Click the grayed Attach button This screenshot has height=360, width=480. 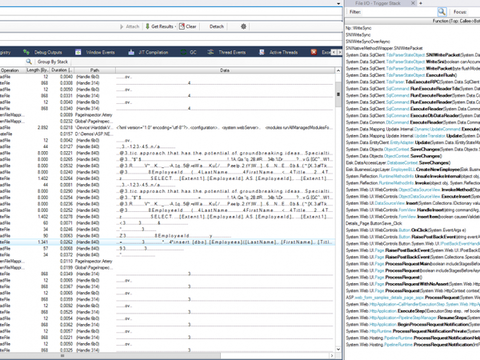[130, 26]
